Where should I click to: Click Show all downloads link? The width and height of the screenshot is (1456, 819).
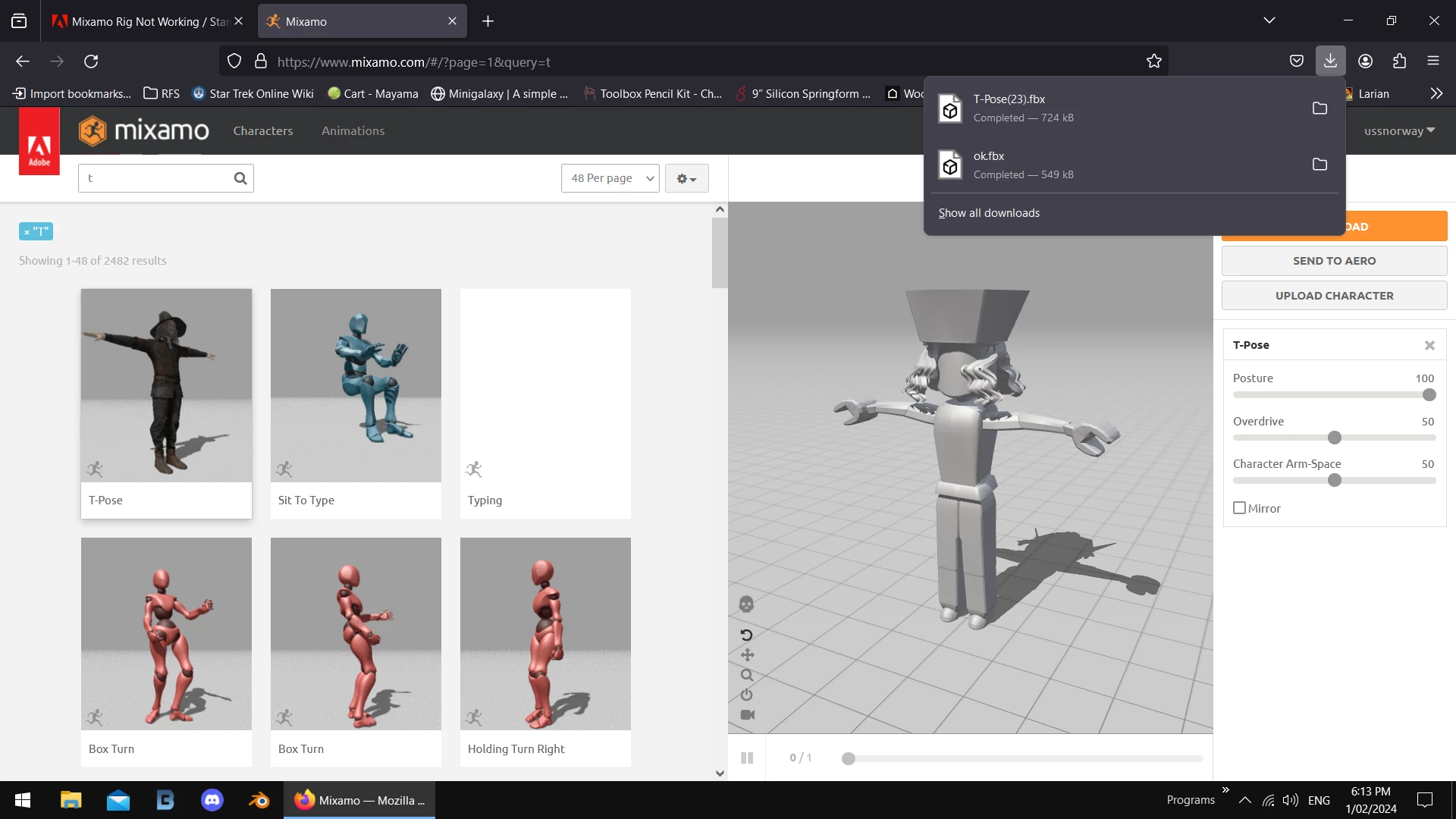coord(989,213)
